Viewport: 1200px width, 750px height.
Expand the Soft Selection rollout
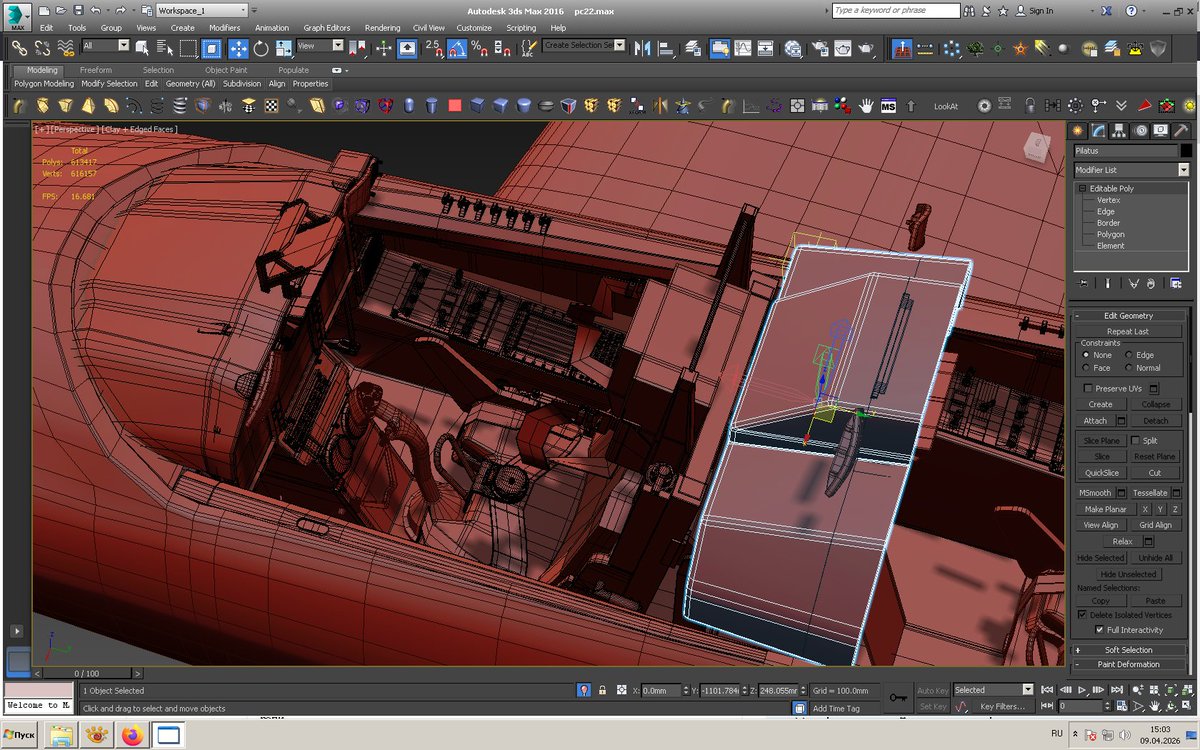[x=1128, y=650]
